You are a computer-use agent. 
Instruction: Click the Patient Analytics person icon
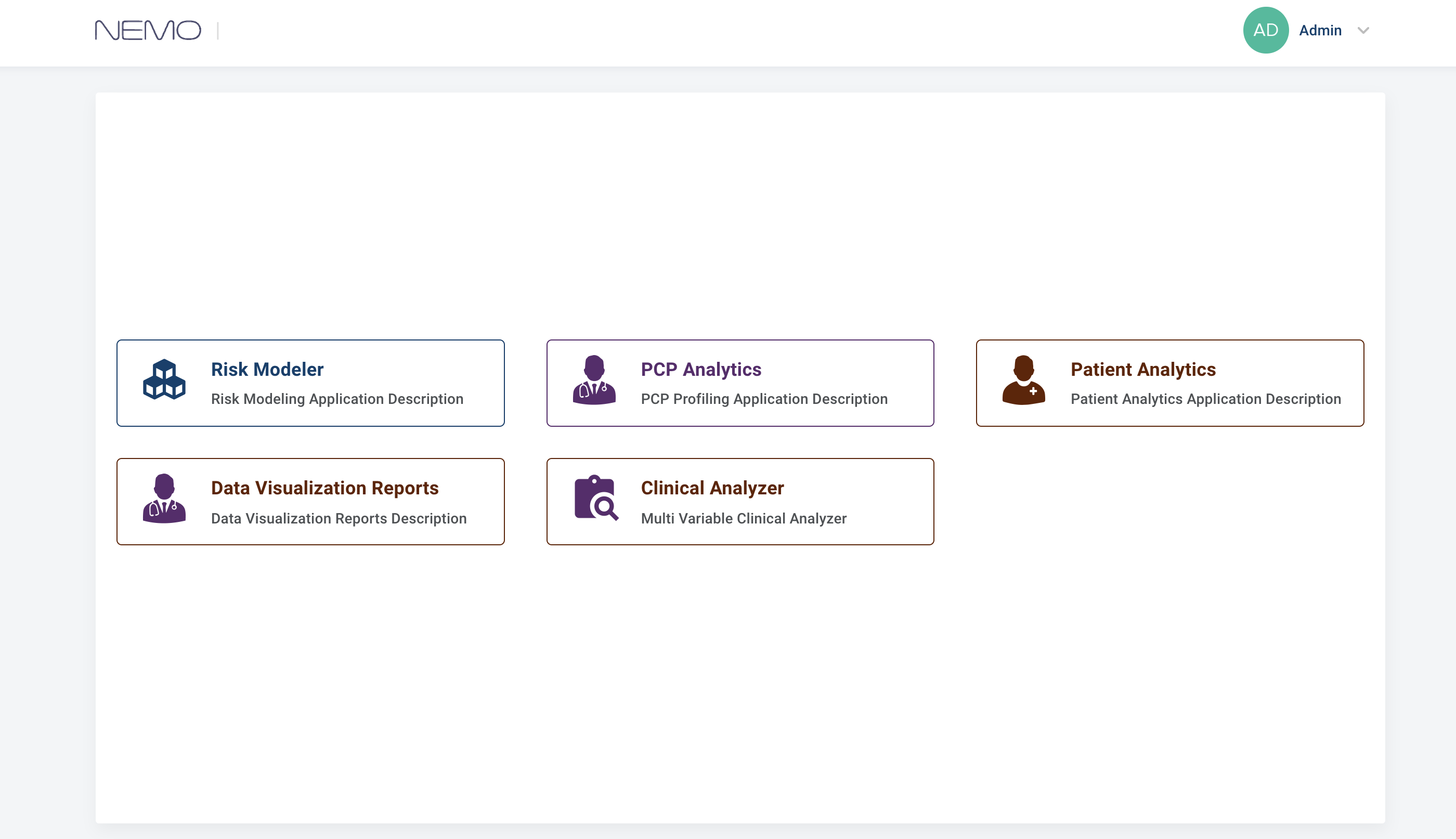[1024, 380]
